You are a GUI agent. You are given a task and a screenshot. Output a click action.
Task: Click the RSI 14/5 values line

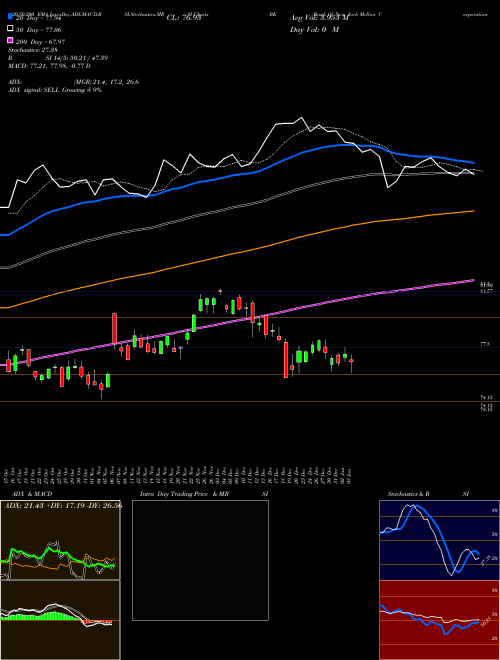58,58
